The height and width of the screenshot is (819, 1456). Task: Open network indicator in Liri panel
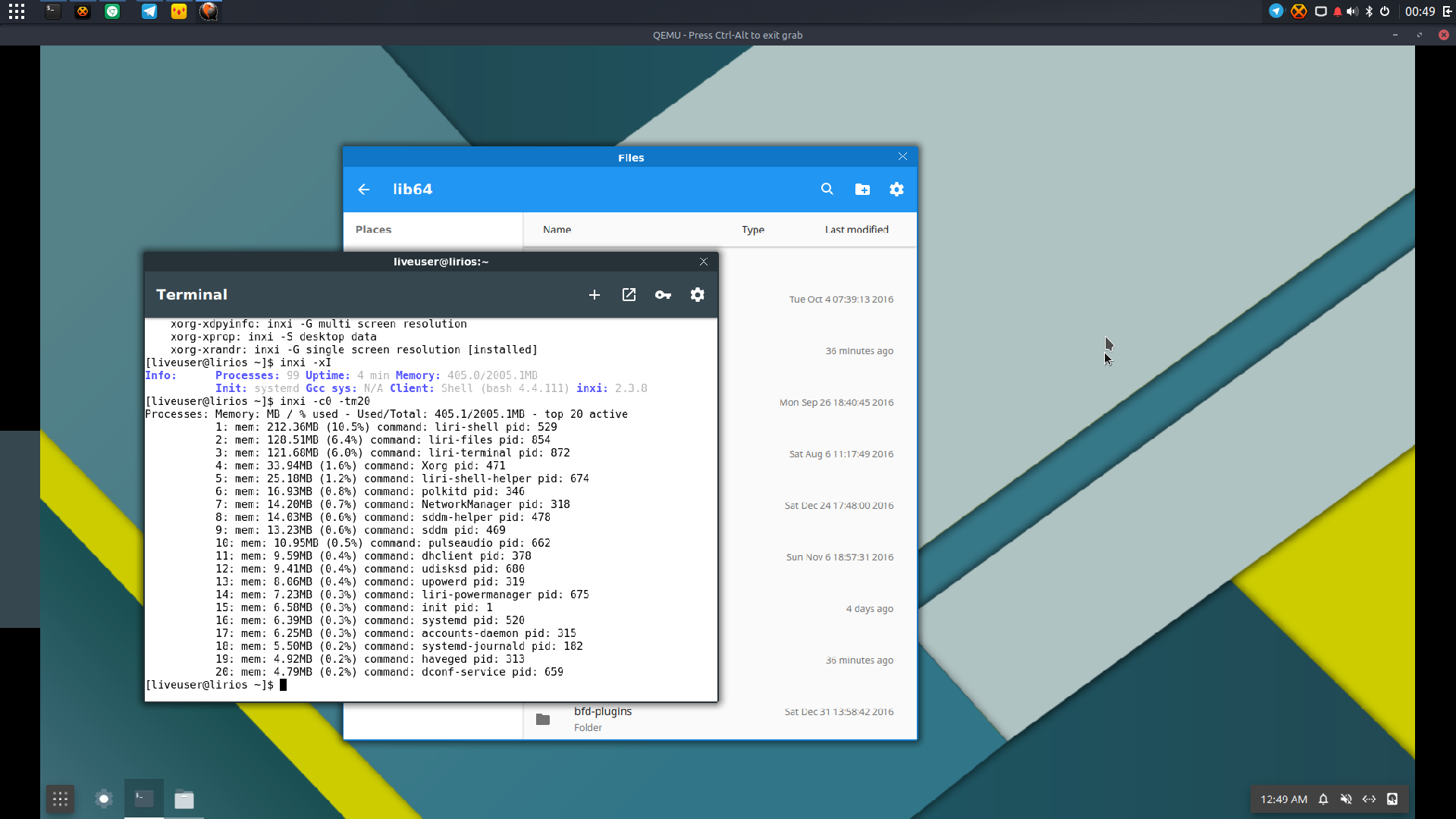pos(1369,799)
